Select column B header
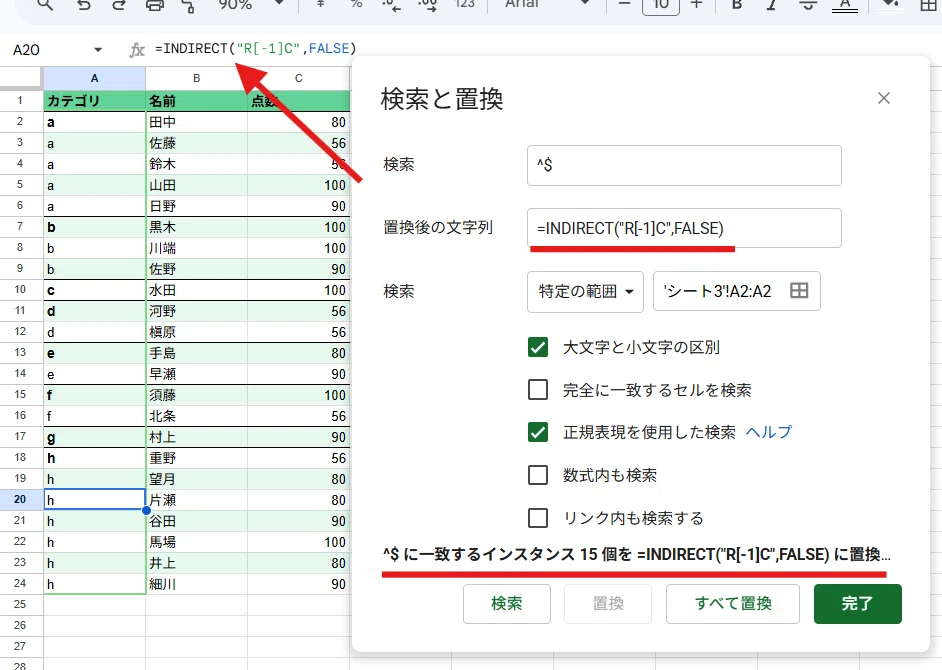This screenshot has width=942, height=670. point(196,78)
